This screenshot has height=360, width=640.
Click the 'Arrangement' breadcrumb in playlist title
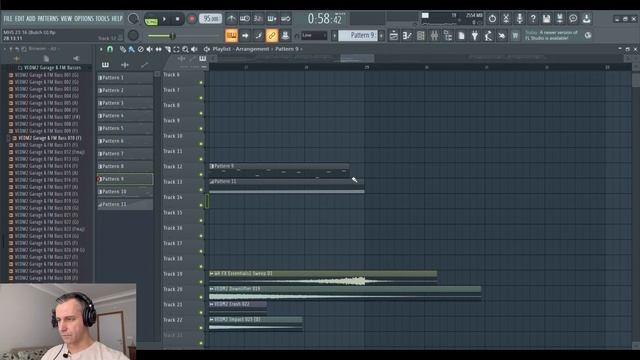click(252, 49)
